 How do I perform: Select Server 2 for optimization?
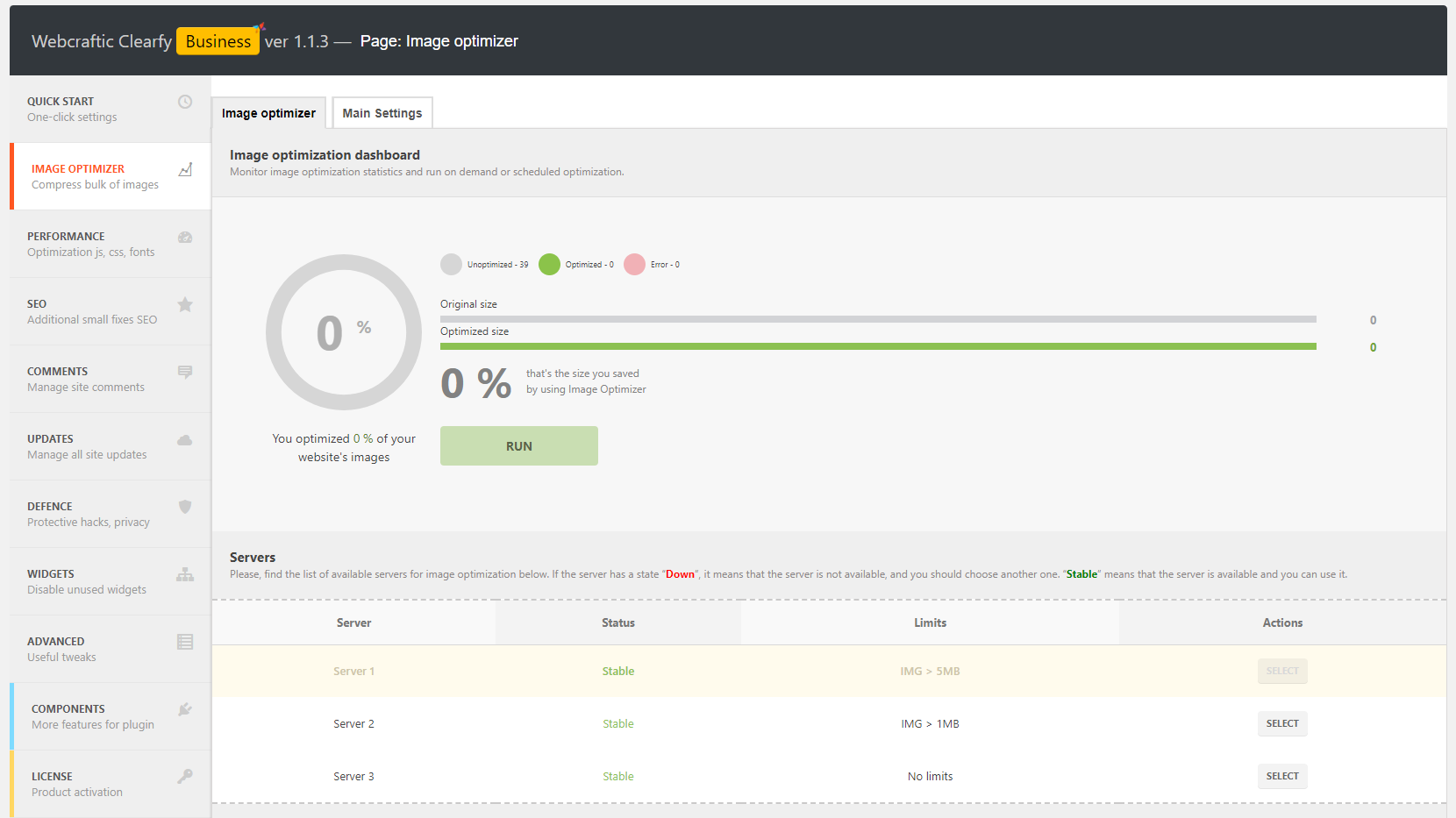pyautogui.click(x=1281, y=723)
